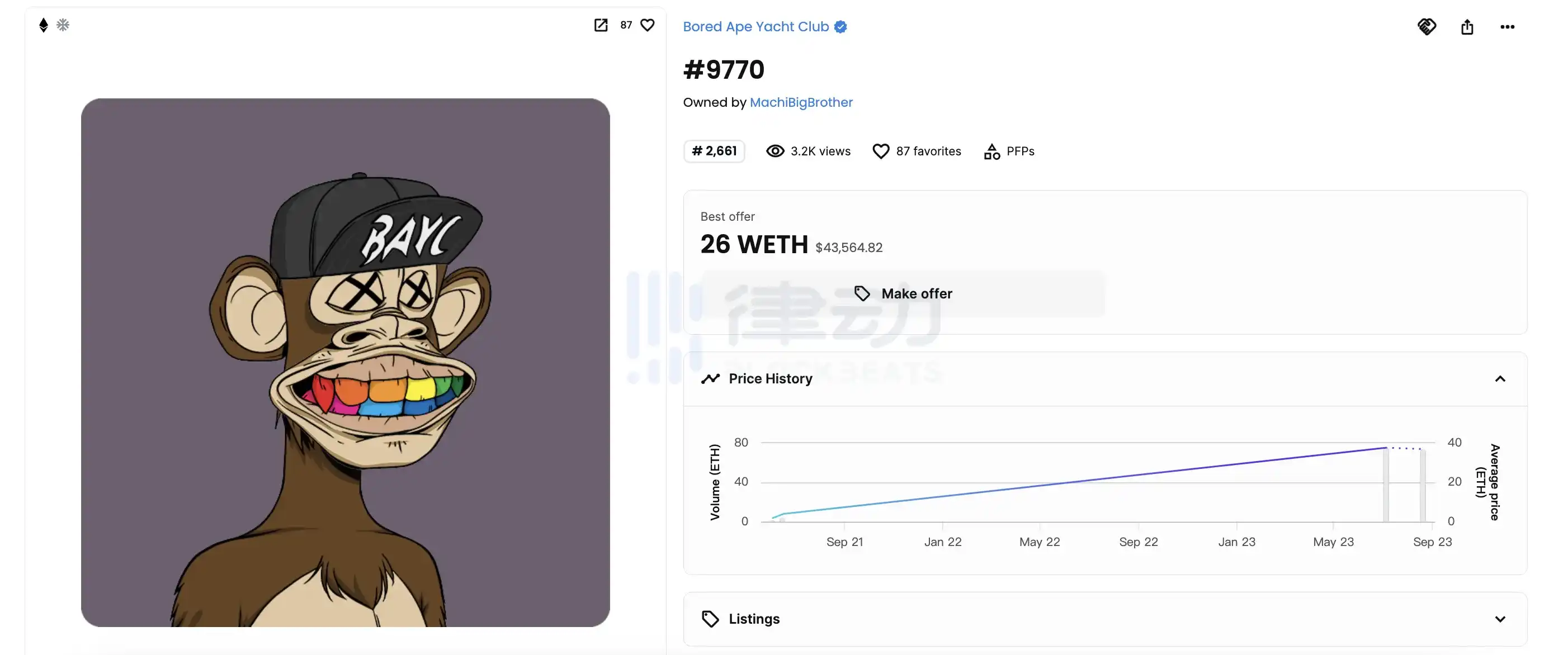Click the snowflake frozen-status icon

[x=63, y=25]
